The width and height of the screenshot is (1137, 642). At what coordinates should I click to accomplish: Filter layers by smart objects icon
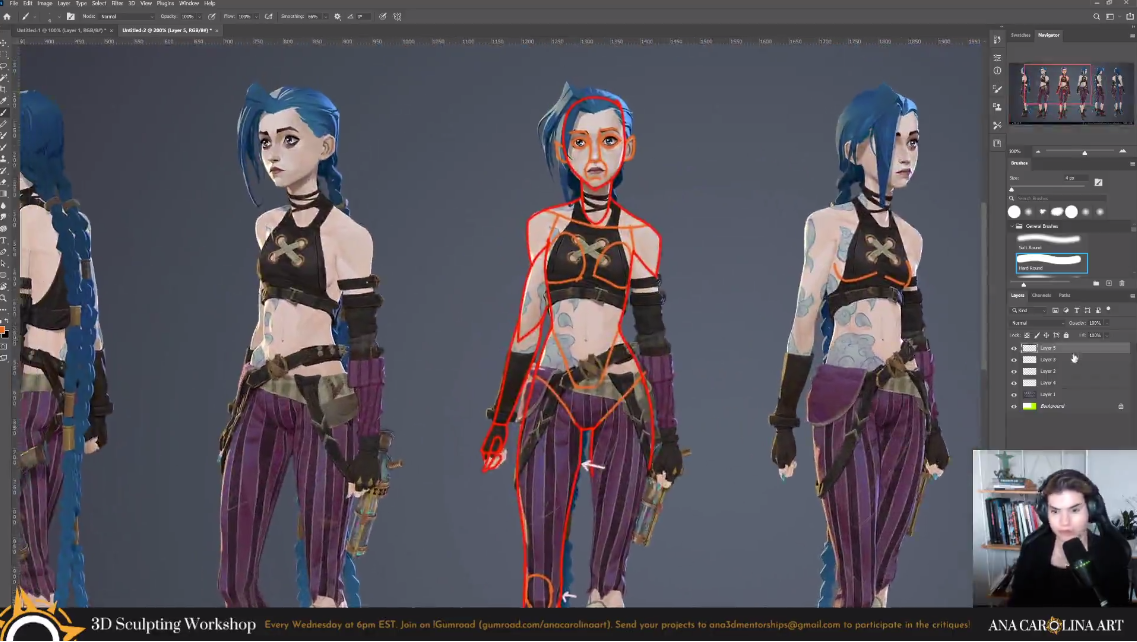click(1098, 310)
